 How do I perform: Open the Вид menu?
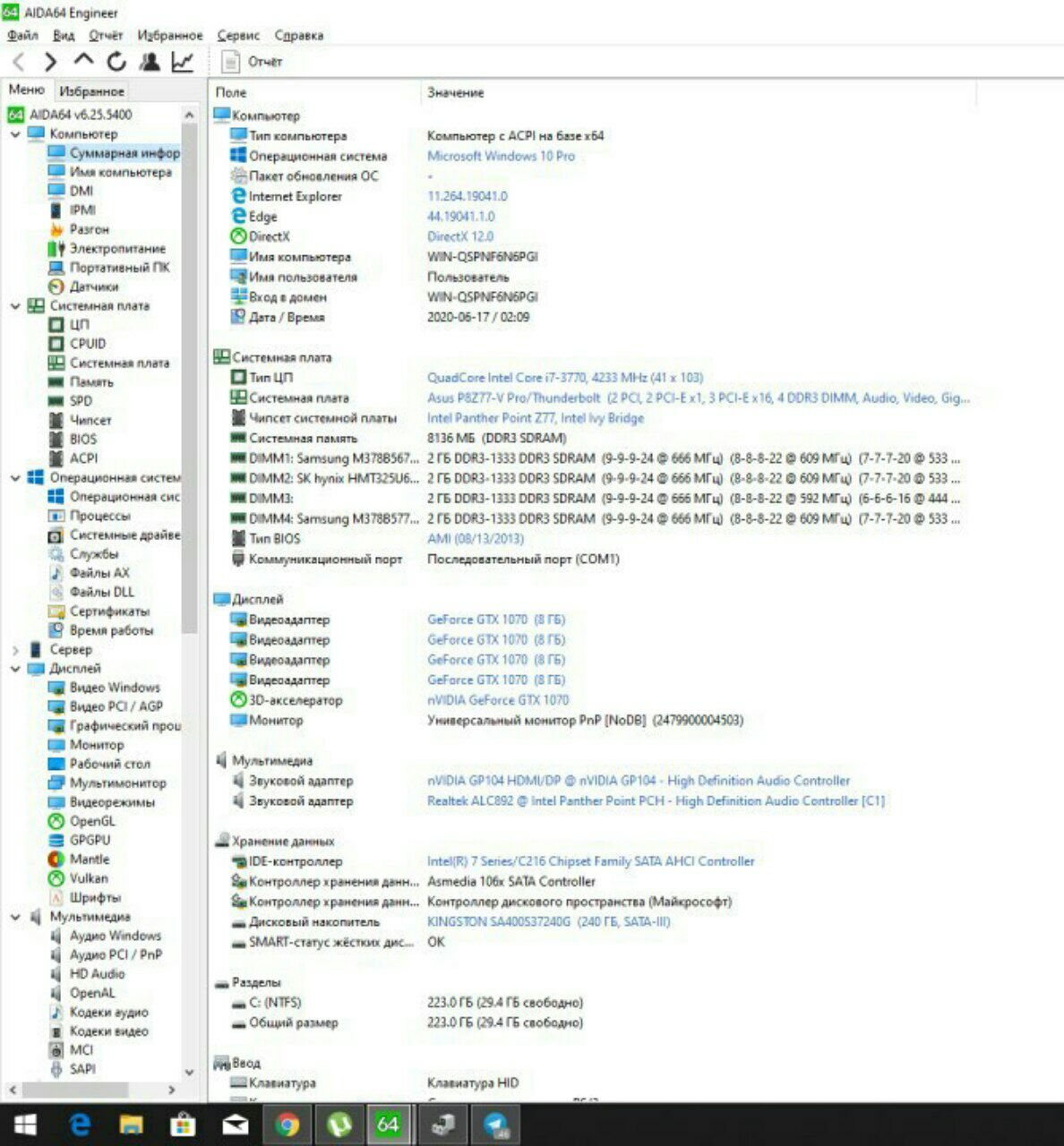pos(64,36)
